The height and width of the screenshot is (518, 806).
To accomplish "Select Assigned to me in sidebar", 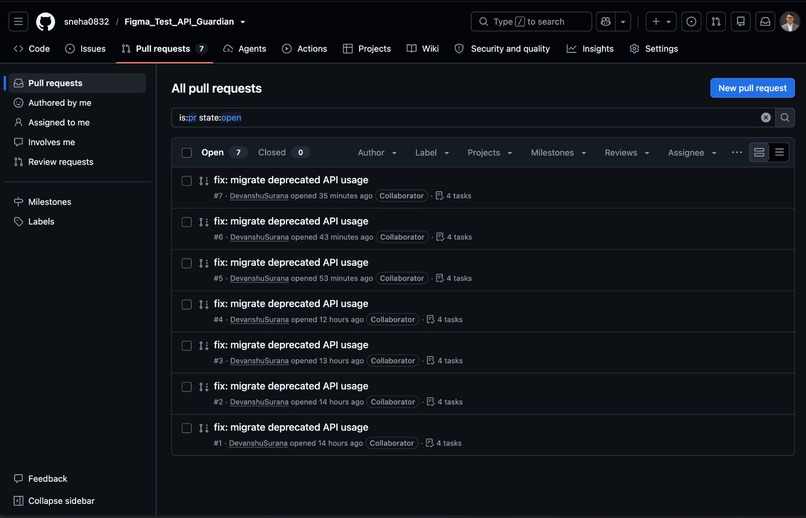I will [77, 122].
